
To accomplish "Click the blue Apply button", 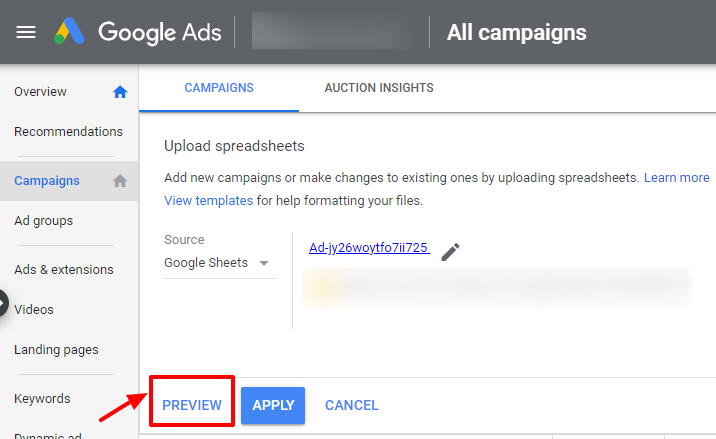I will [x=273, y=405].
